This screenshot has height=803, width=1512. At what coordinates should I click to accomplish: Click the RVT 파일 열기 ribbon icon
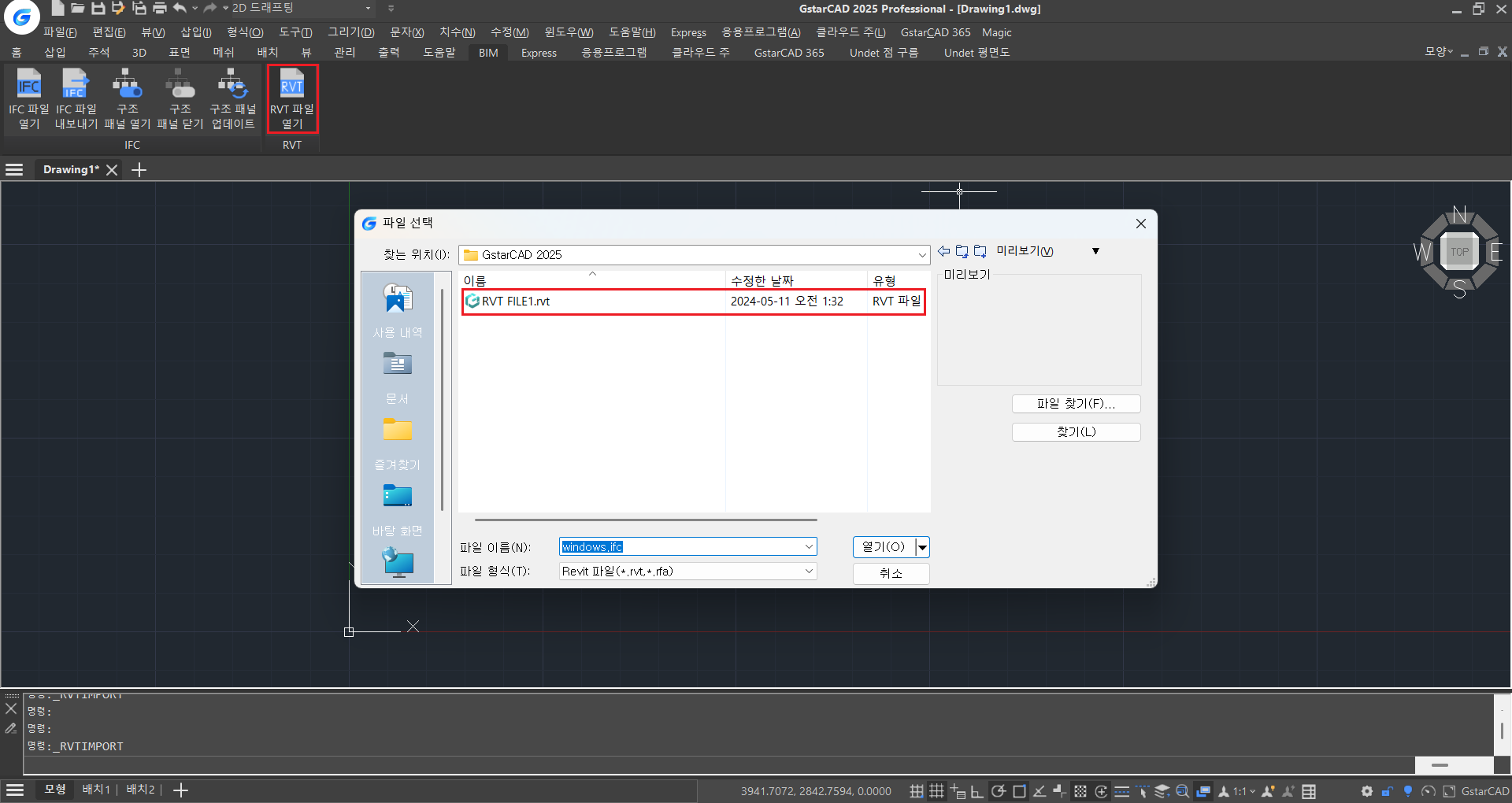click(292, 99)
